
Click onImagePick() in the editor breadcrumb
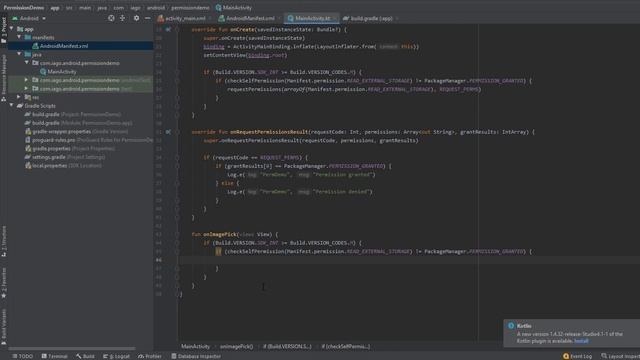pos(236,347)
